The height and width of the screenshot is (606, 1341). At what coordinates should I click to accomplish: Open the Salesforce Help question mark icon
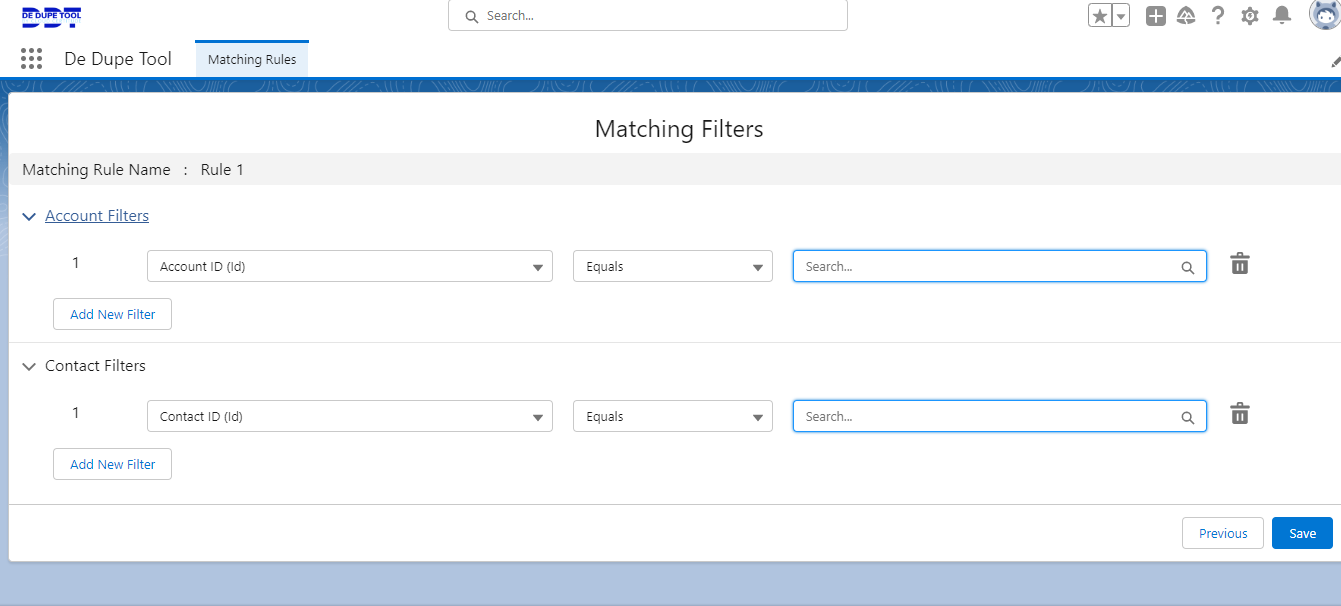pyautogui.click(x=1218, y=16)
